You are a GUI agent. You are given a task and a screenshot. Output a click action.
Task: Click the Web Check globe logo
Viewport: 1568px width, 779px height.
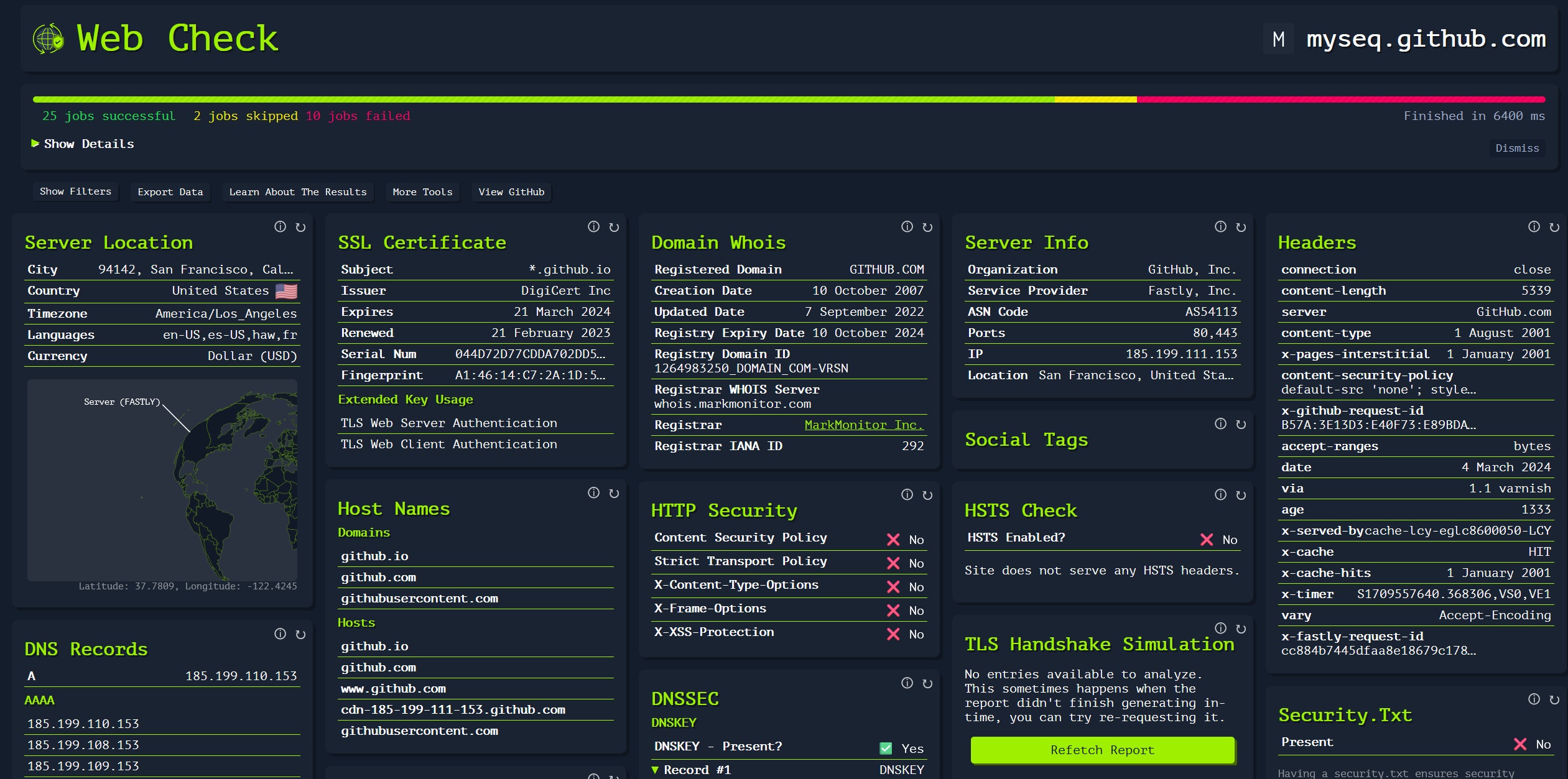point(49,39)
